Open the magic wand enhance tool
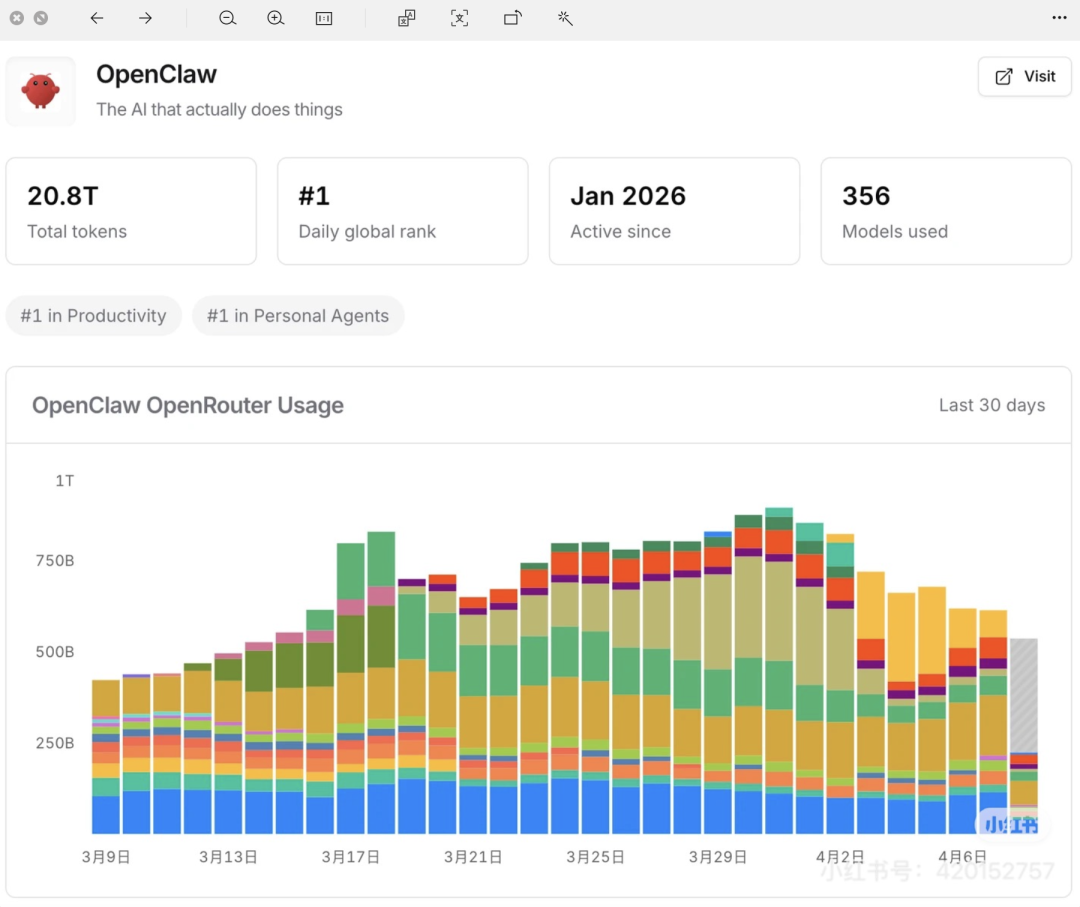Viewport: 1080px width, 907px height. pos(565,18)
